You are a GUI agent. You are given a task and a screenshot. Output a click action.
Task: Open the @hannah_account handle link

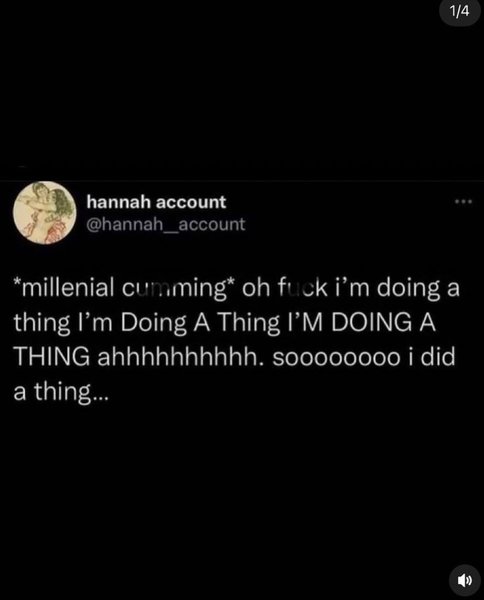point(166,224)
